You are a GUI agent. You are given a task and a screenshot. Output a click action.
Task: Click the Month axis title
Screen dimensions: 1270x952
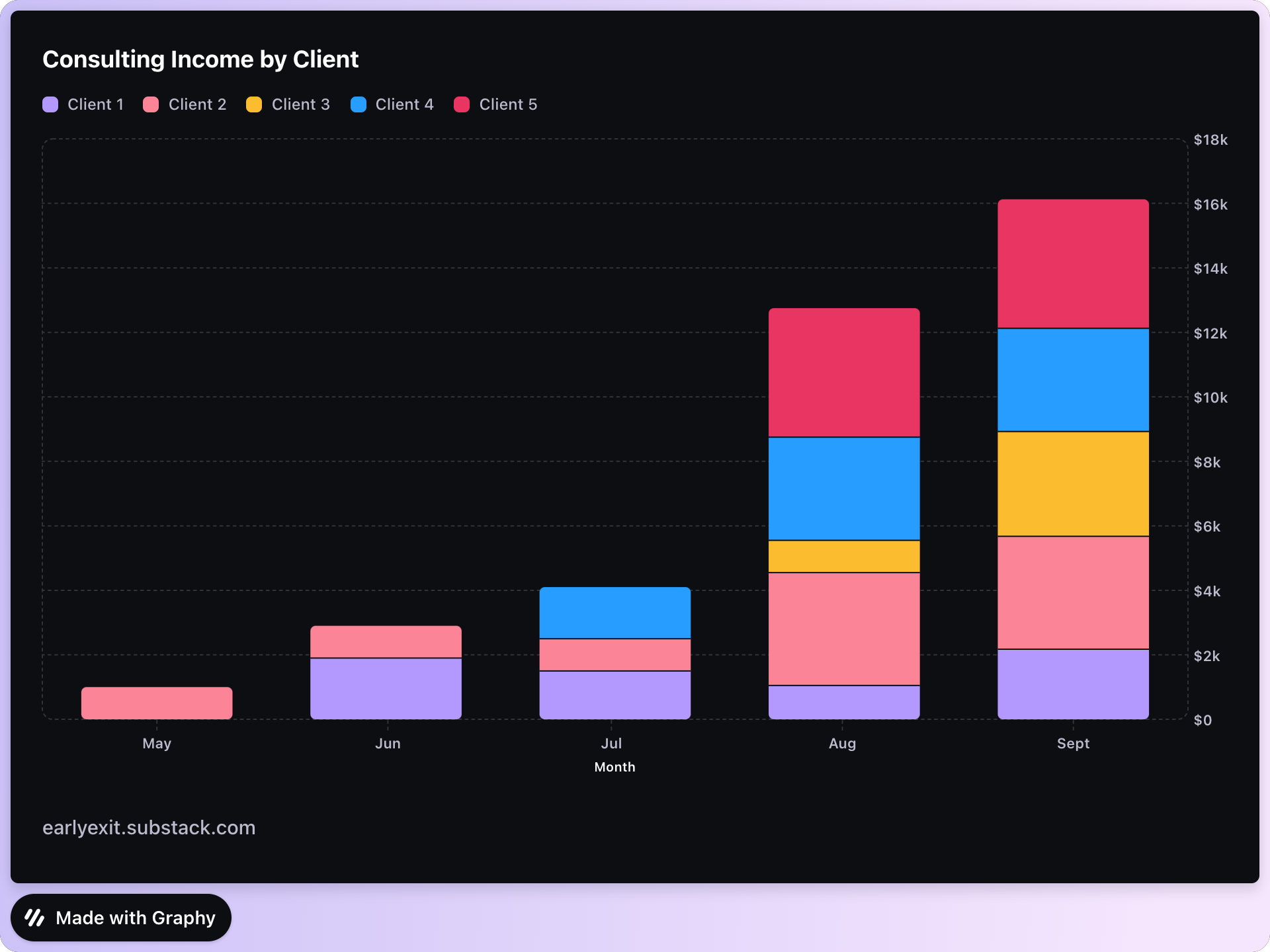coord(614,767)
